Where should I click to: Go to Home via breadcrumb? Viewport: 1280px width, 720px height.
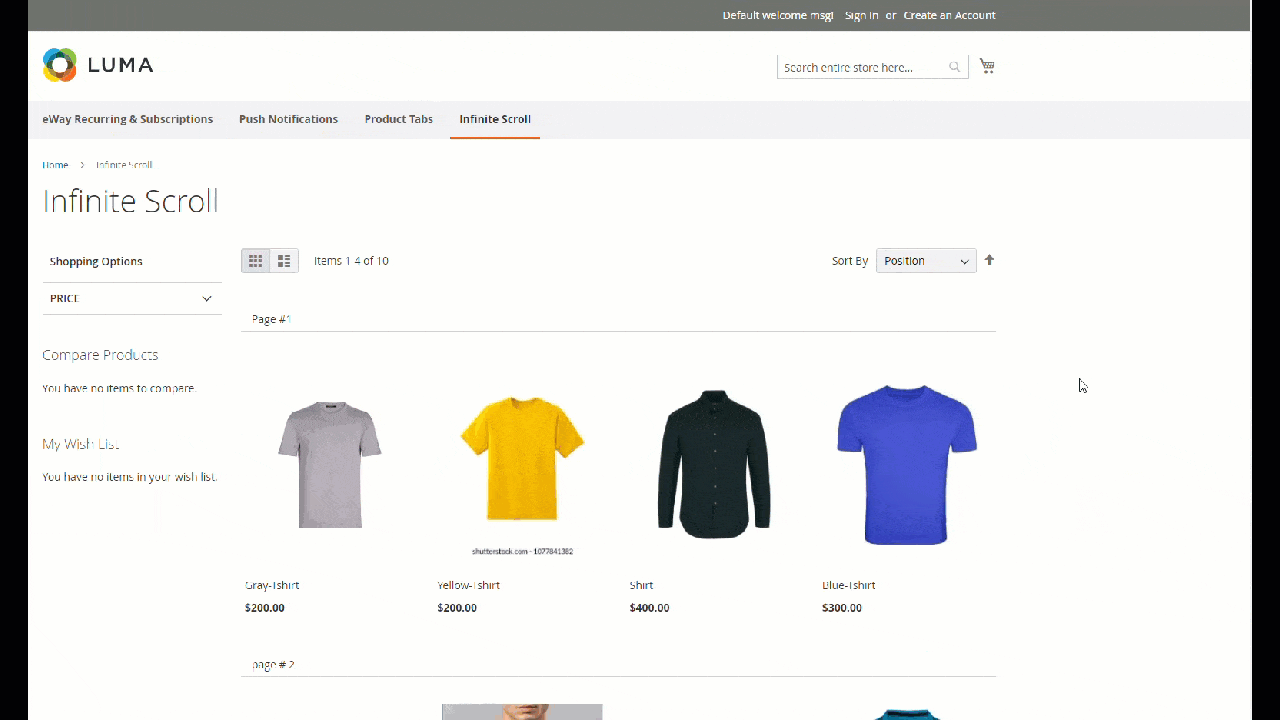pyautogui.click(x=55, y=165)
